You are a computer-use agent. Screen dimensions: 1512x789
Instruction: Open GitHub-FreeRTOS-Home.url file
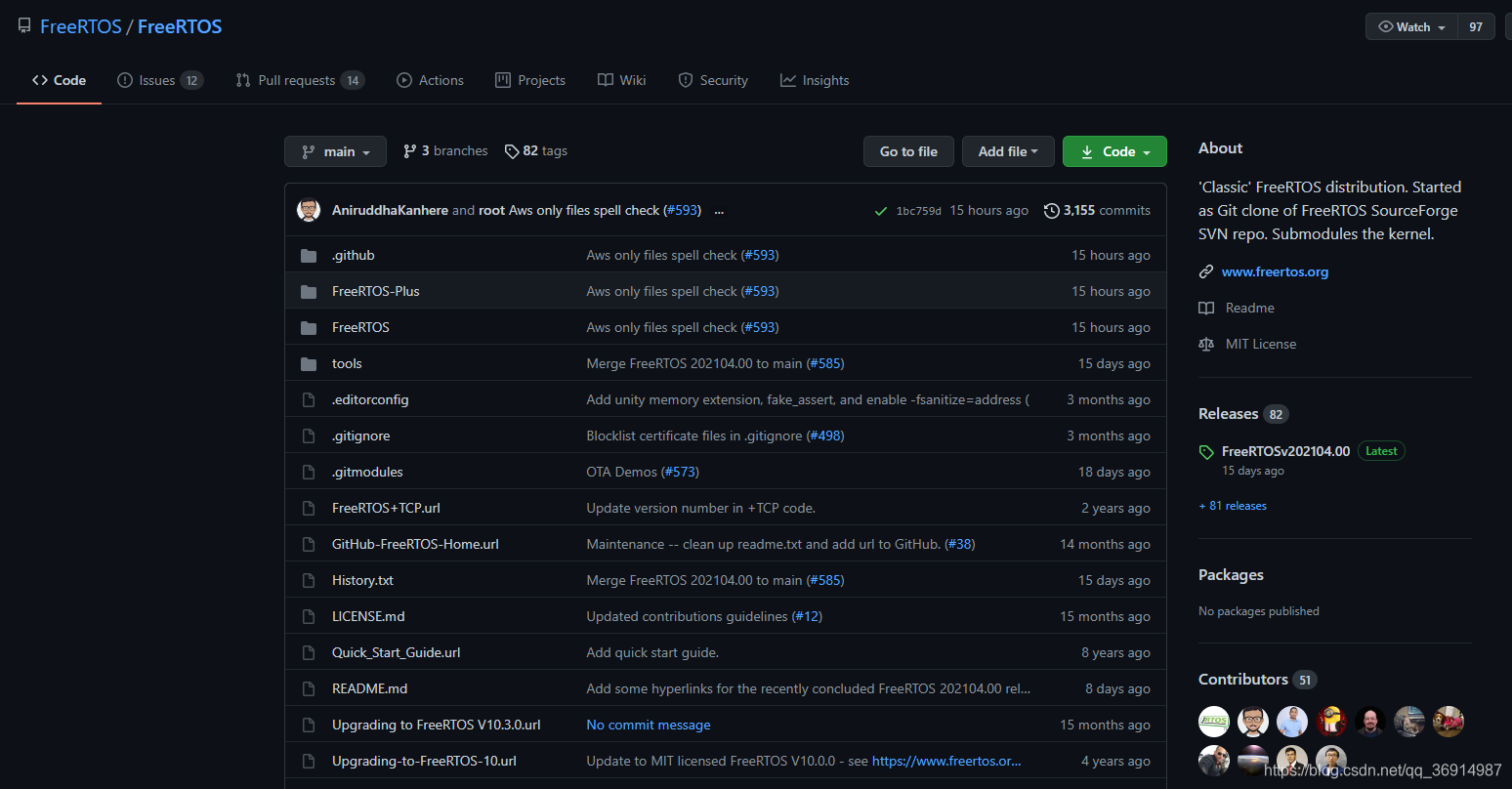415,545
